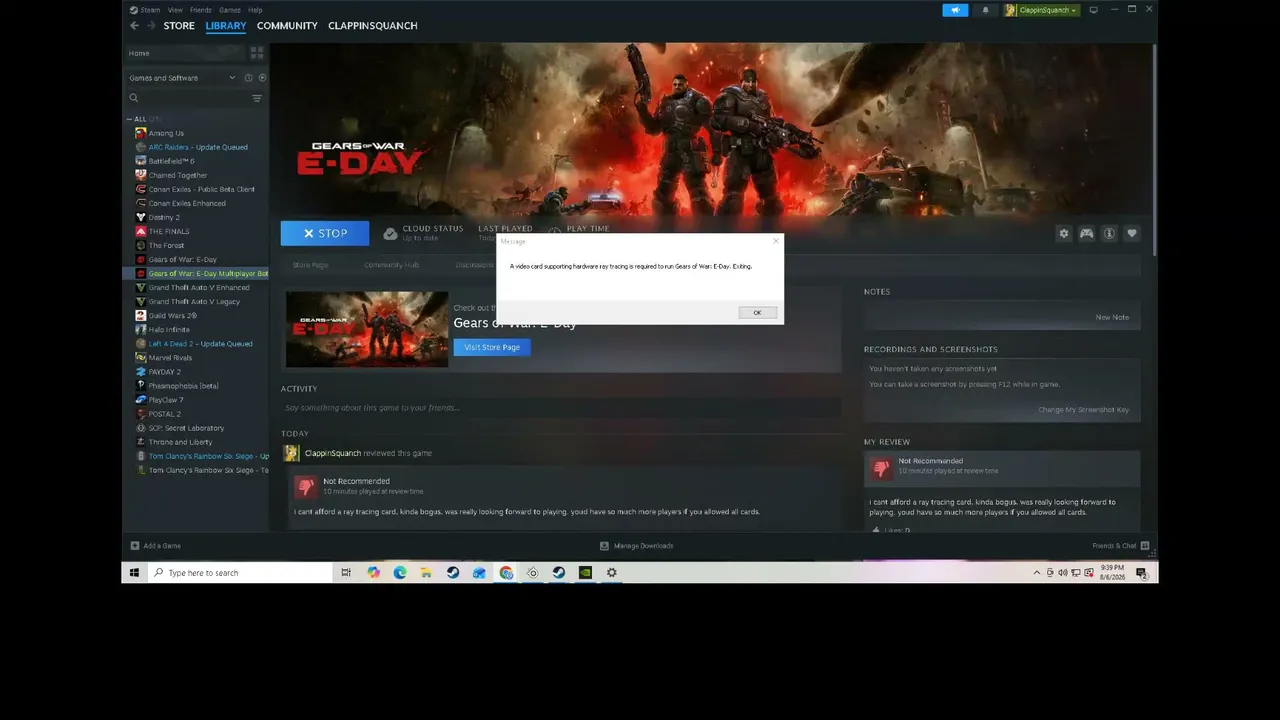1280x720 pixels.
Task: Open Manage Downloads
Action: pos(637,546)
